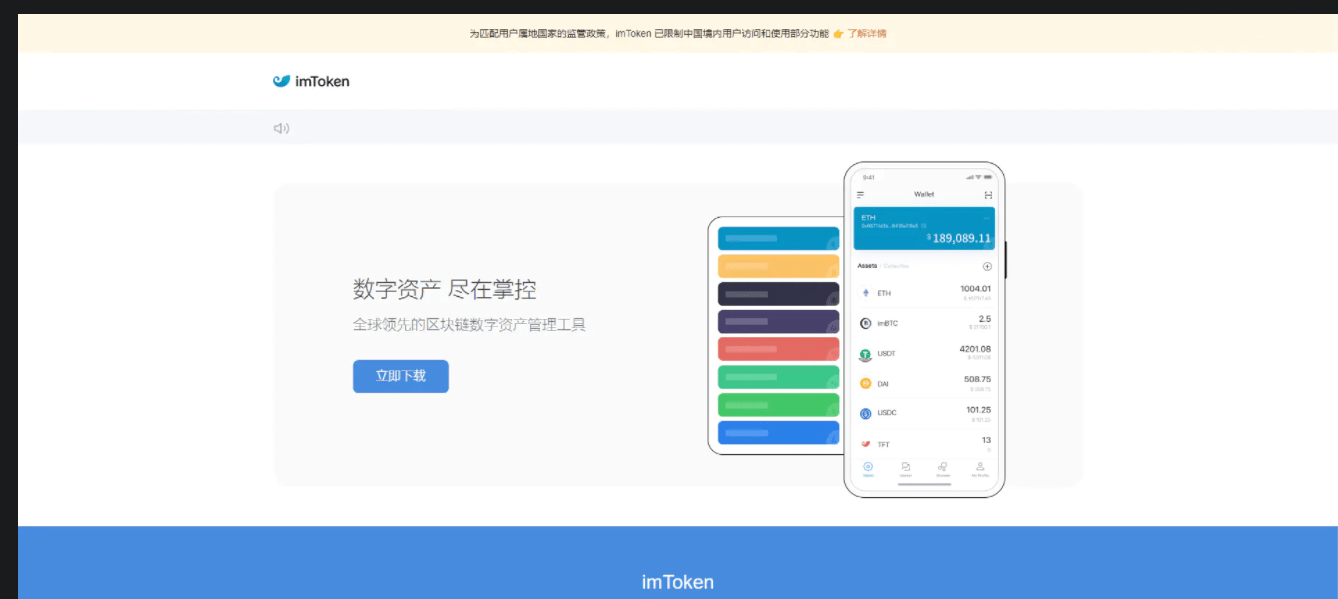Click the plus icon to add a token
Image resolution: width=1338 pixels, height=599 pixels.
tap(987, 266)
